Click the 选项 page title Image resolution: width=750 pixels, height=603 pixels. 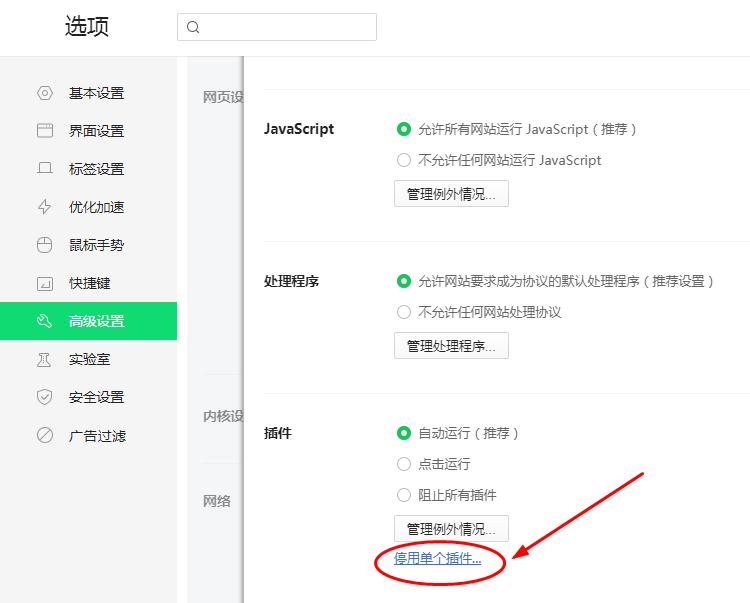coord(87,26)
